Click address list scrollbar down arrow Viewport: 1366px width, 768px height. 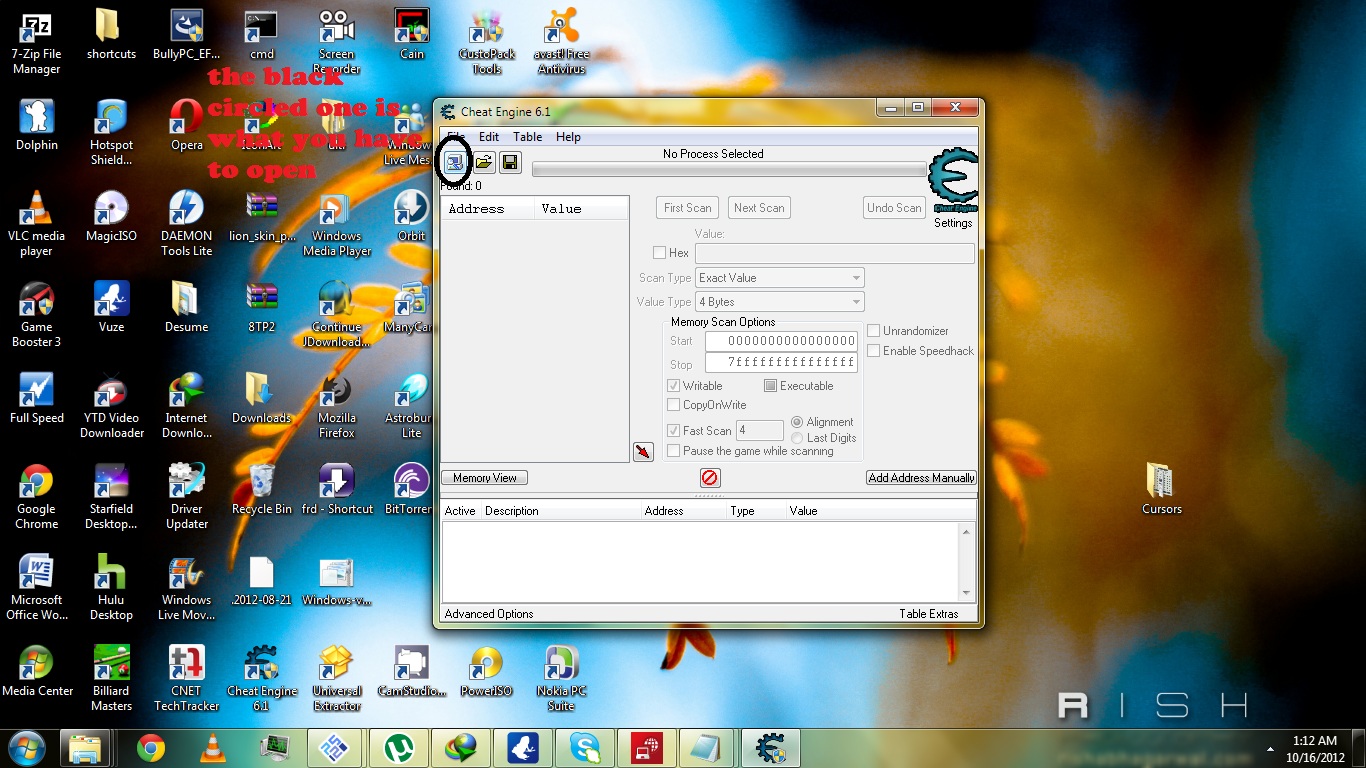click(x=967, y=592)
